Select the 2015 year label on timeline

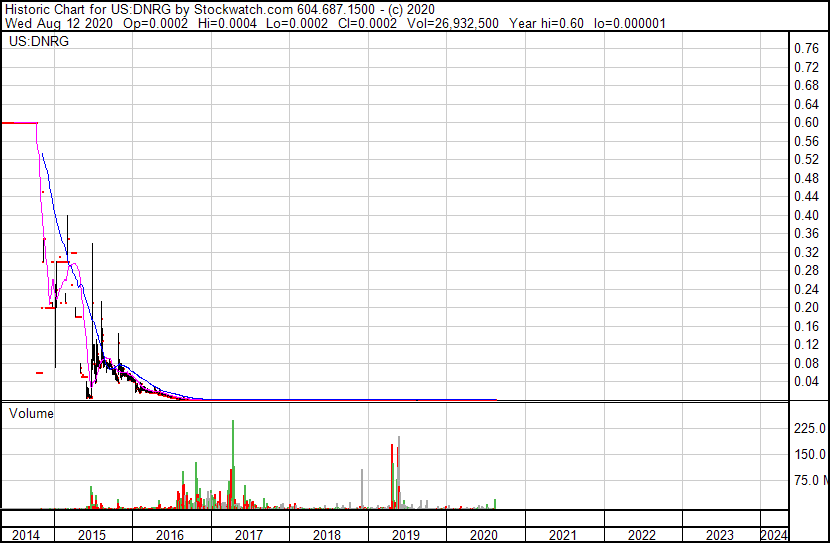click(91, 535)
